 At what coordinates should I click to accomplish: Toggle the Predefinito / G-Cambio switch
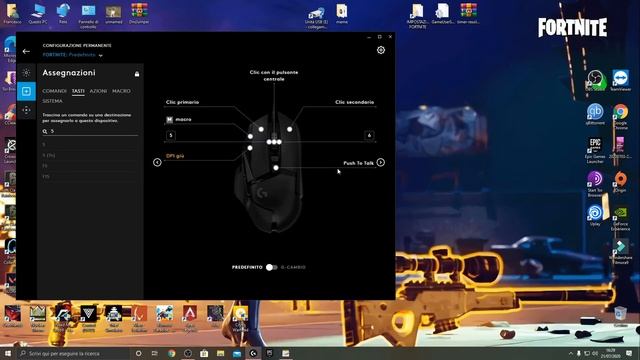click(x=271, y=267)
